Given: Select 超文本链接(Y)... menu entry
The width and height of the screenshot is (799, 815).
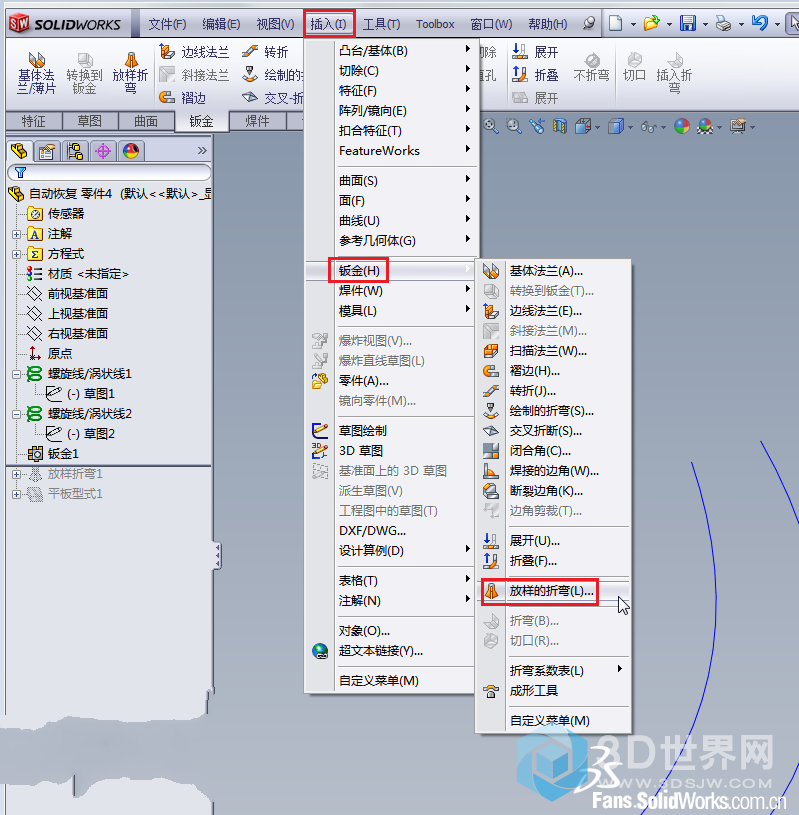Looking at the screenshot, I should coord(391,651).
